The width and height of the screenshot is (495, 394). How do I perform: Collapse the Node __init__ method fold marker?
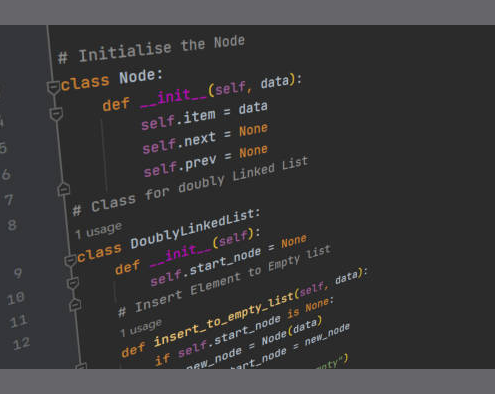point(56,114)
